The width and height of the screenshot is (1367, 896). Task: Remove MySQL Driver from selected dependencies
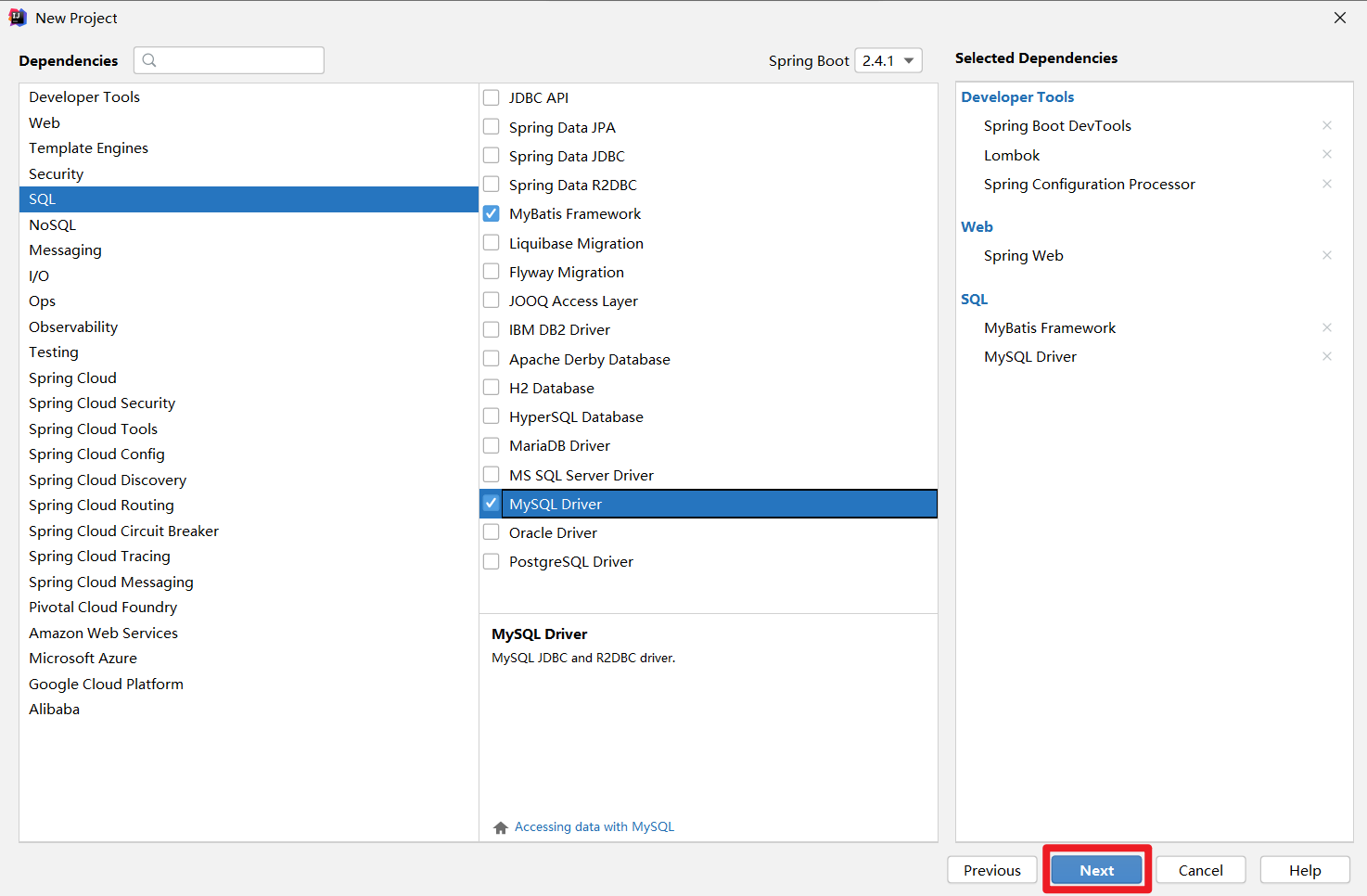point(1327,356)
